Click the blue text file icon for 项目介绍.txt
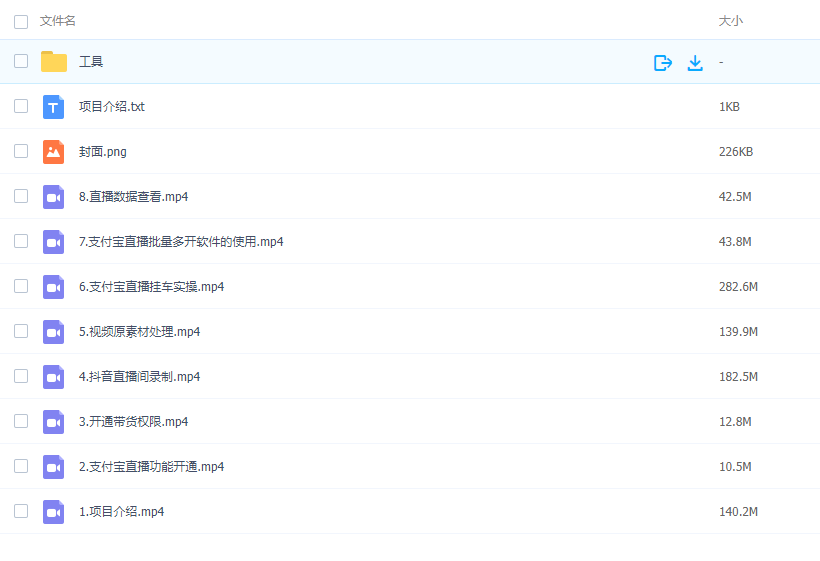Viewport: 820px width, 561px height. tap(54, 107)
